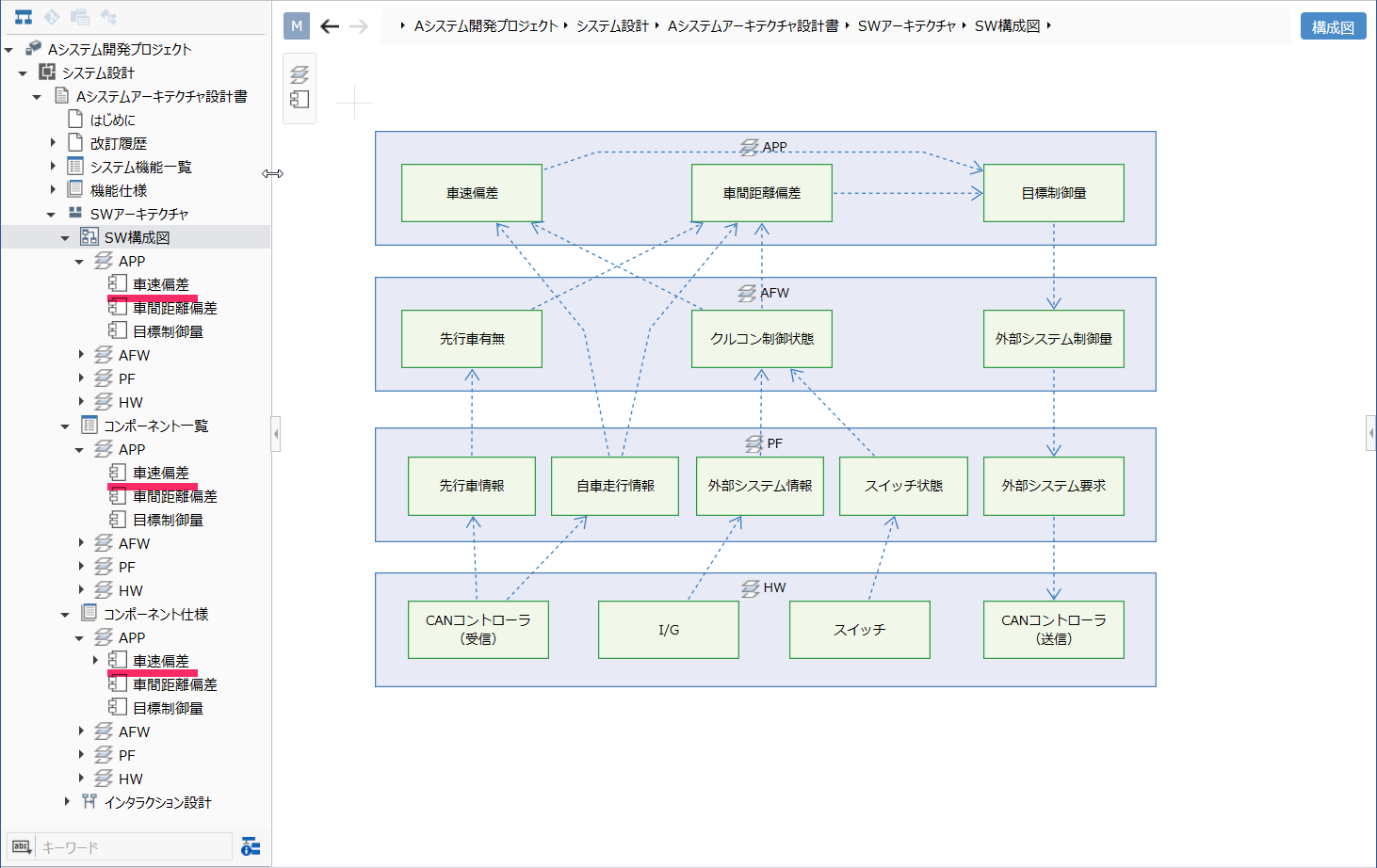Click the stacked windows icon in tree toolbar

point(80,17)
